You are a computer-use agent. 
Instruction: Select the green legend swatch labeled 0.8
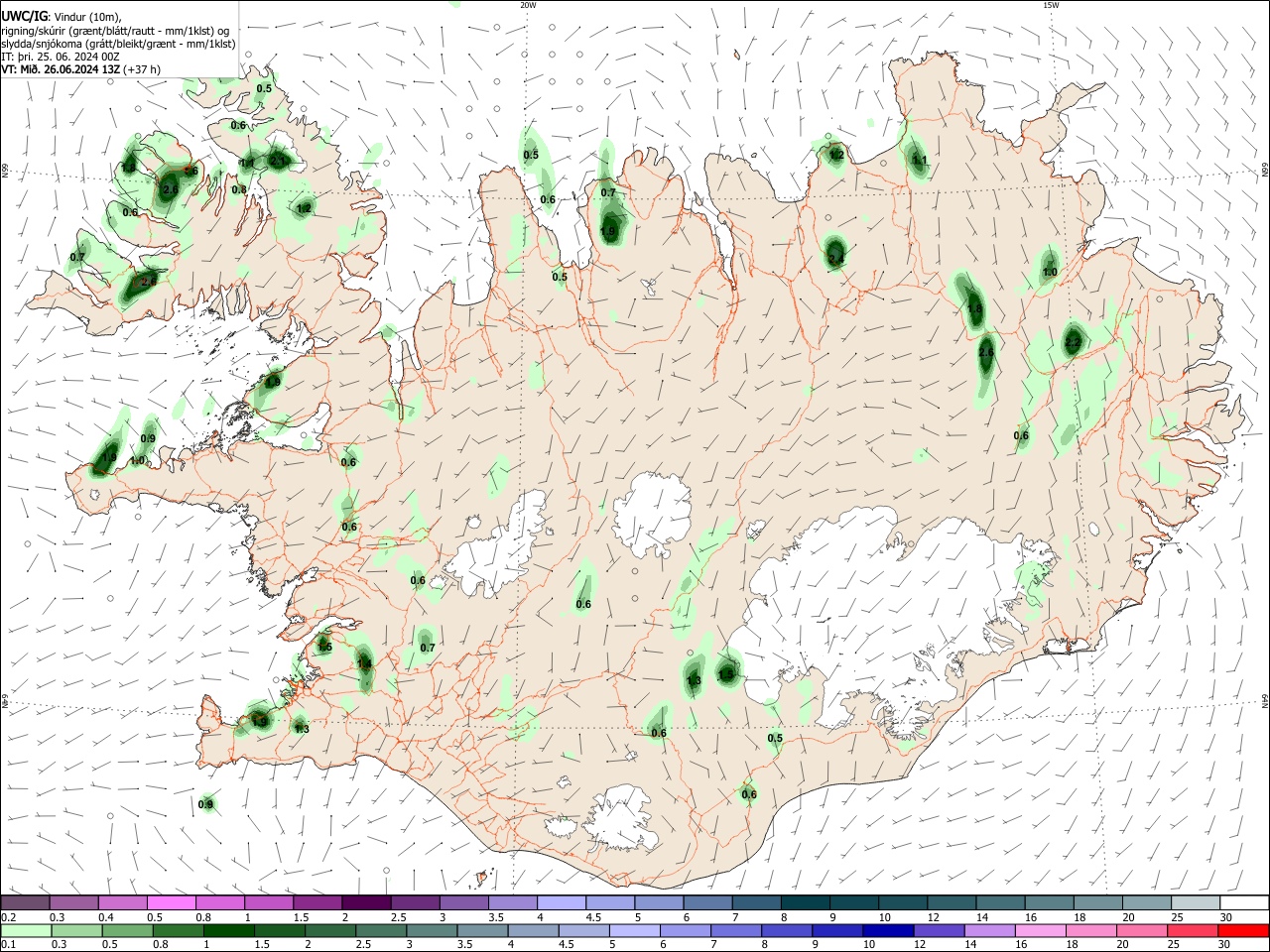tap(177, 930)
